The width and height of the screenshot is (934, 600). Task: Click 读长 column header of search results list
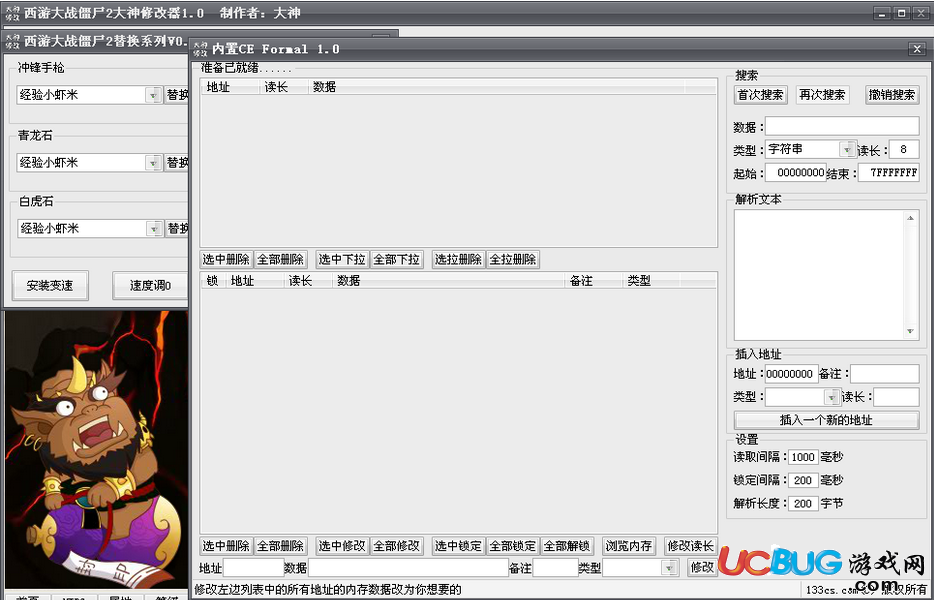[x=284, y=87]
